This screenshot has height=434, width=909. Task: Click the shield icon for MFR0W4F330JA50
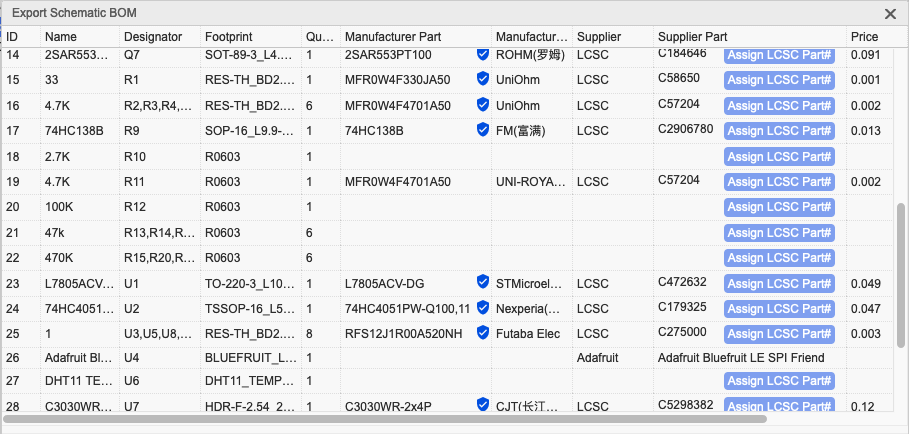[482, 78]
